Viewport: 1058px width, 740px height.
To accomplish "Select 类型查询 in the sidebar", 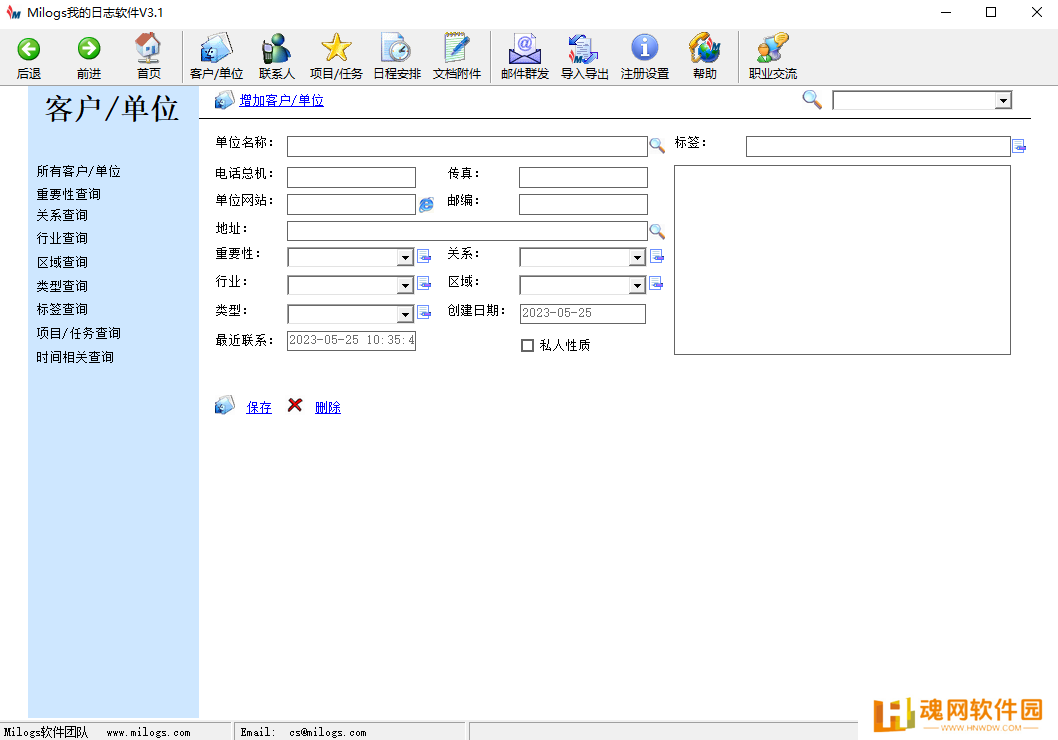I will [x=62, y=286].
